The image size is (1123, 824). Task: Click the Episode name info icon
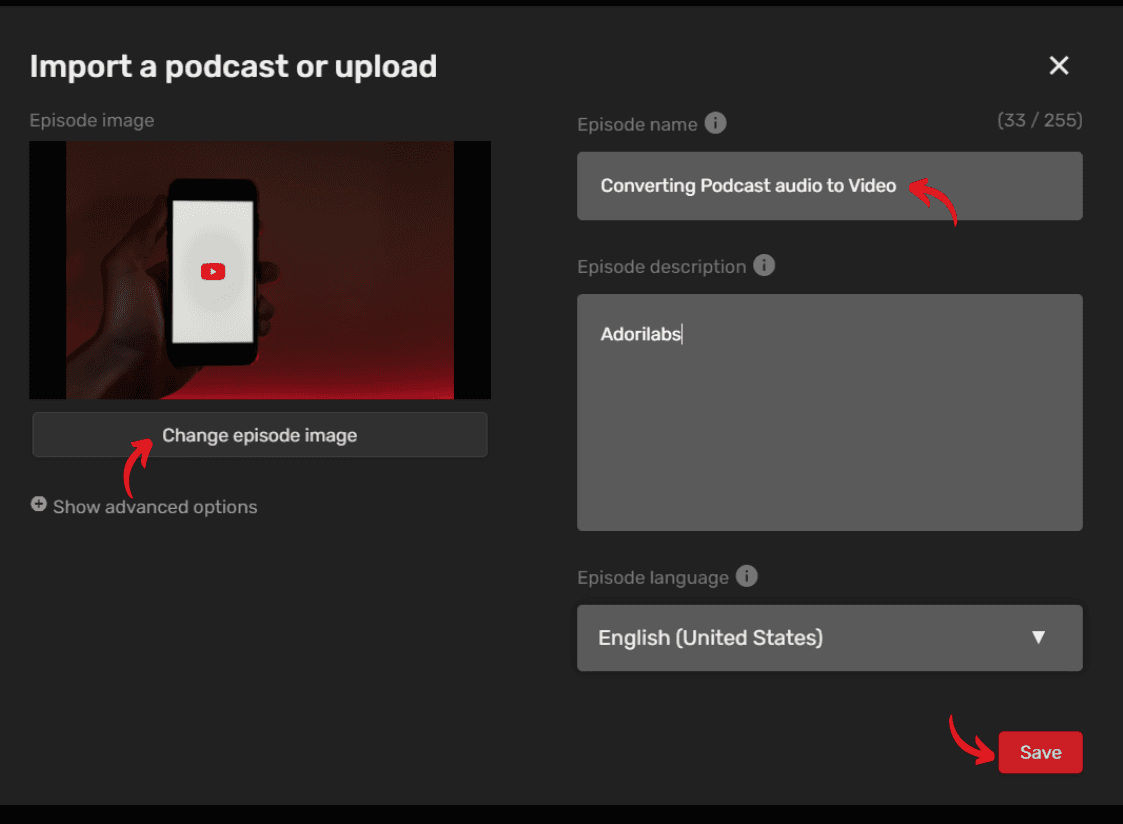pyautogui.click(x=715, y=123)
